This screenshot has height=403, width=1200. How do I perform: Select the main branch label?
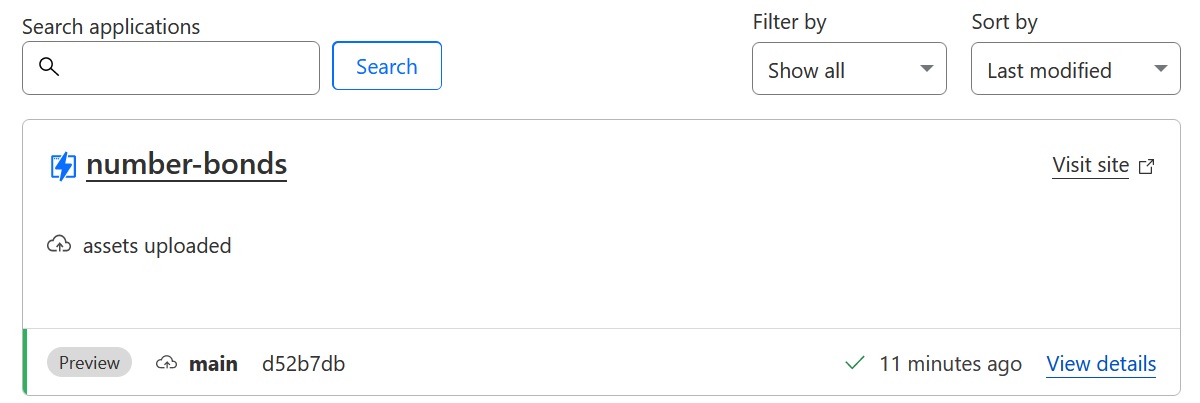click(214, 364)
